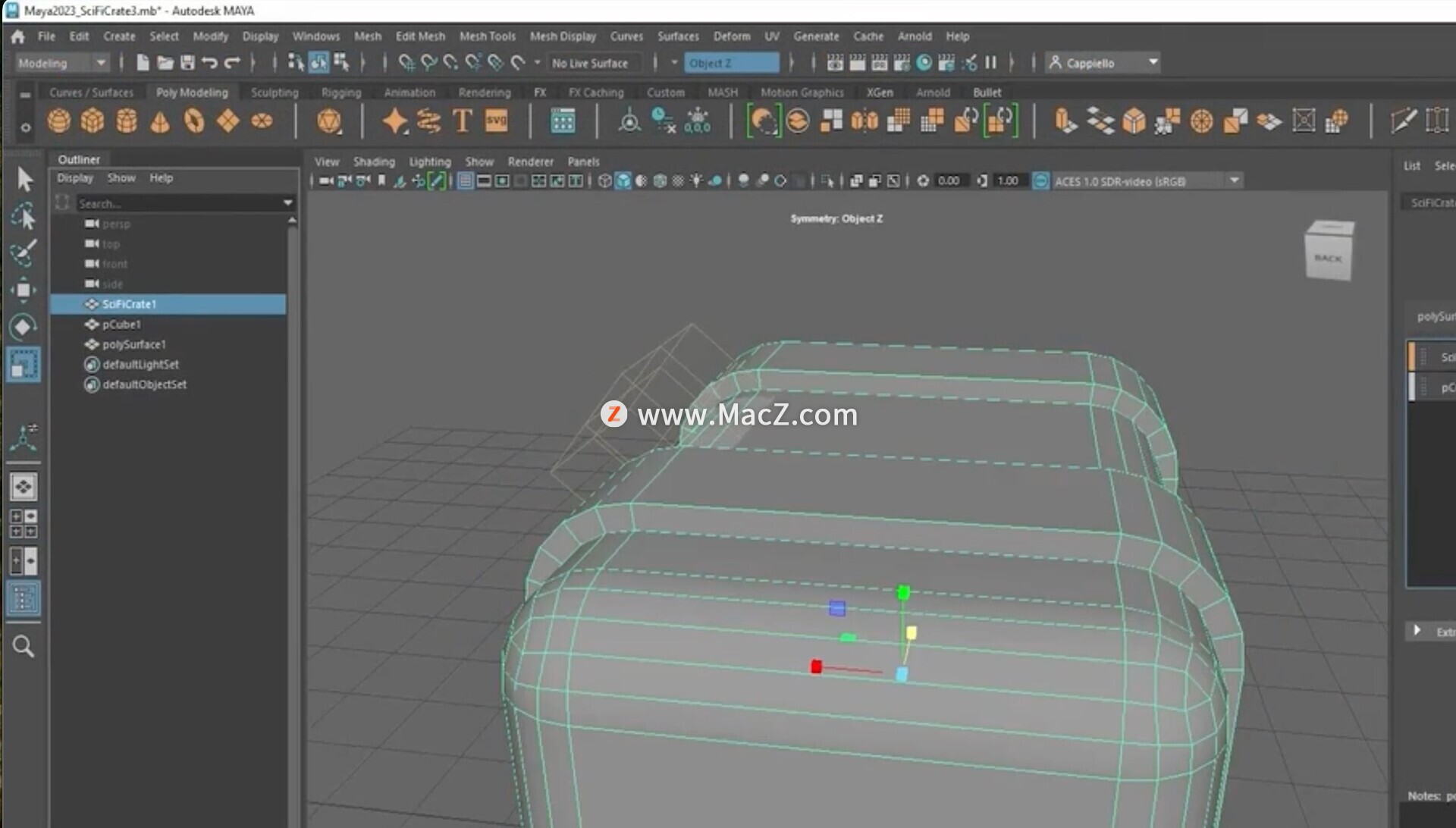This screenshot has width=1456, height=828.
Task: Create a polygon disc from shelf
Action: click(x=262, y=121)
